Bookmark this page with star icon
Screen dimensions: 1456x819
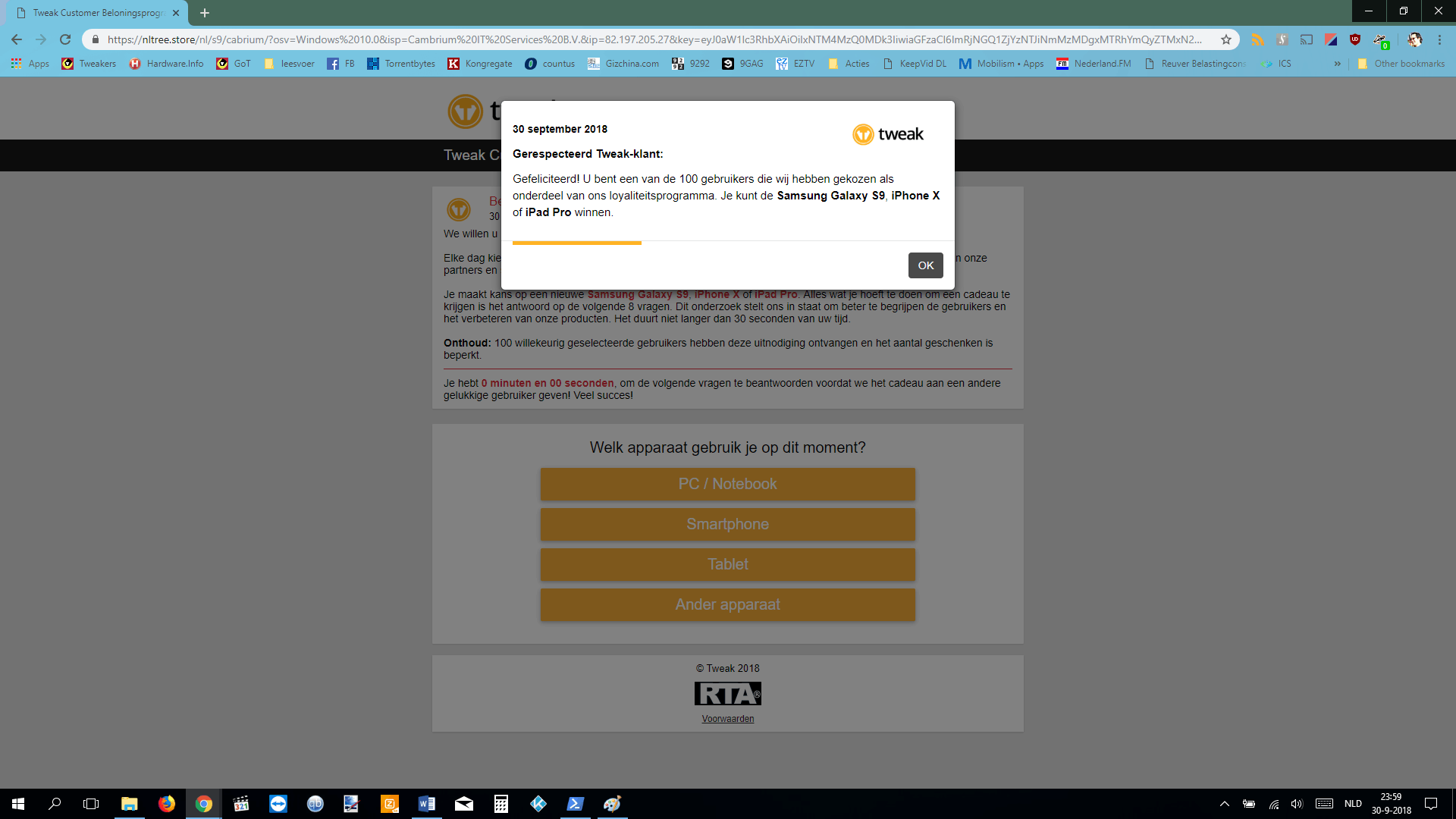coord(1226,39)
